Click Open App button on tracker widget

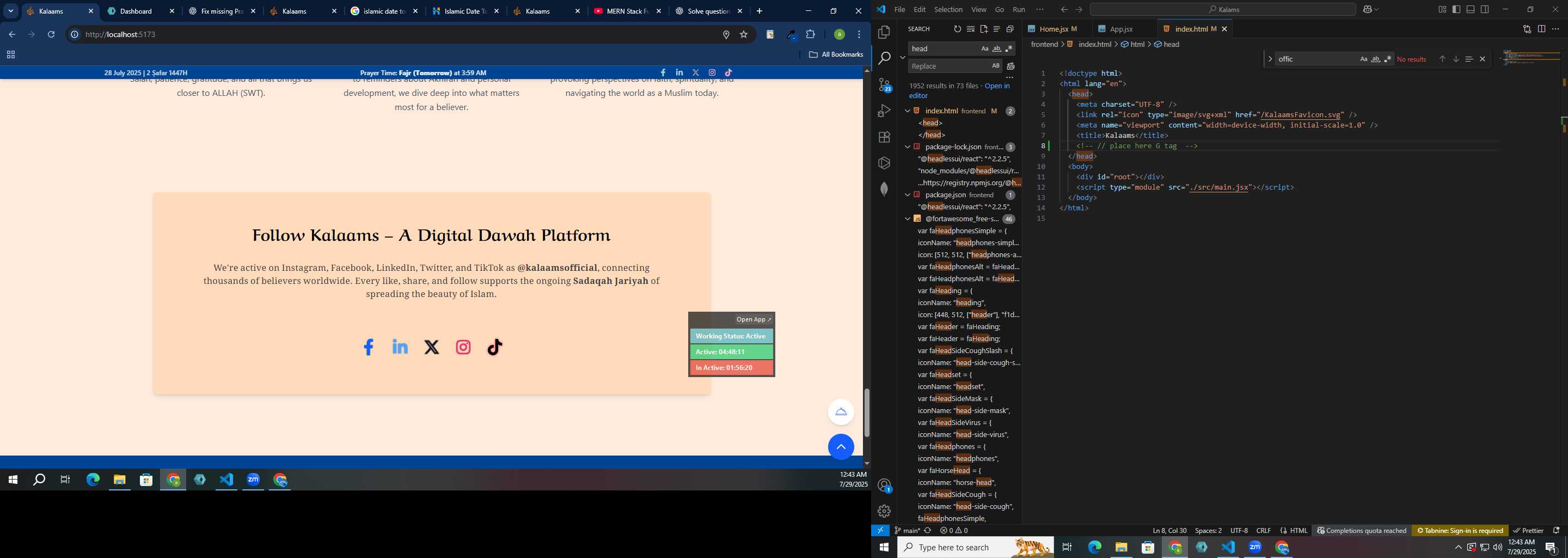tap(754, 319)
